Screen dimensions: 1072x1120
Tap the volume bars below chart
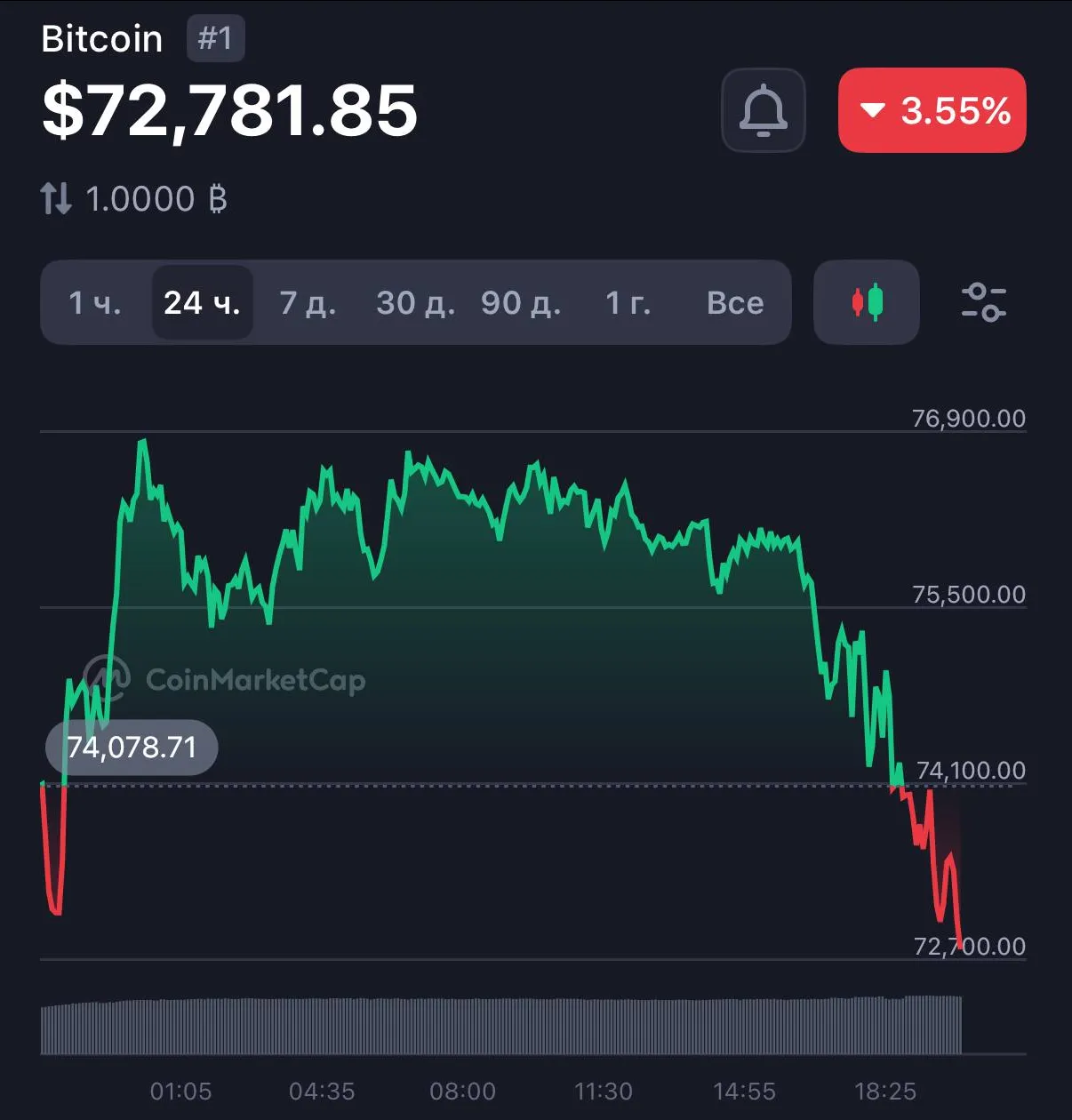(x=501, y=1025)
